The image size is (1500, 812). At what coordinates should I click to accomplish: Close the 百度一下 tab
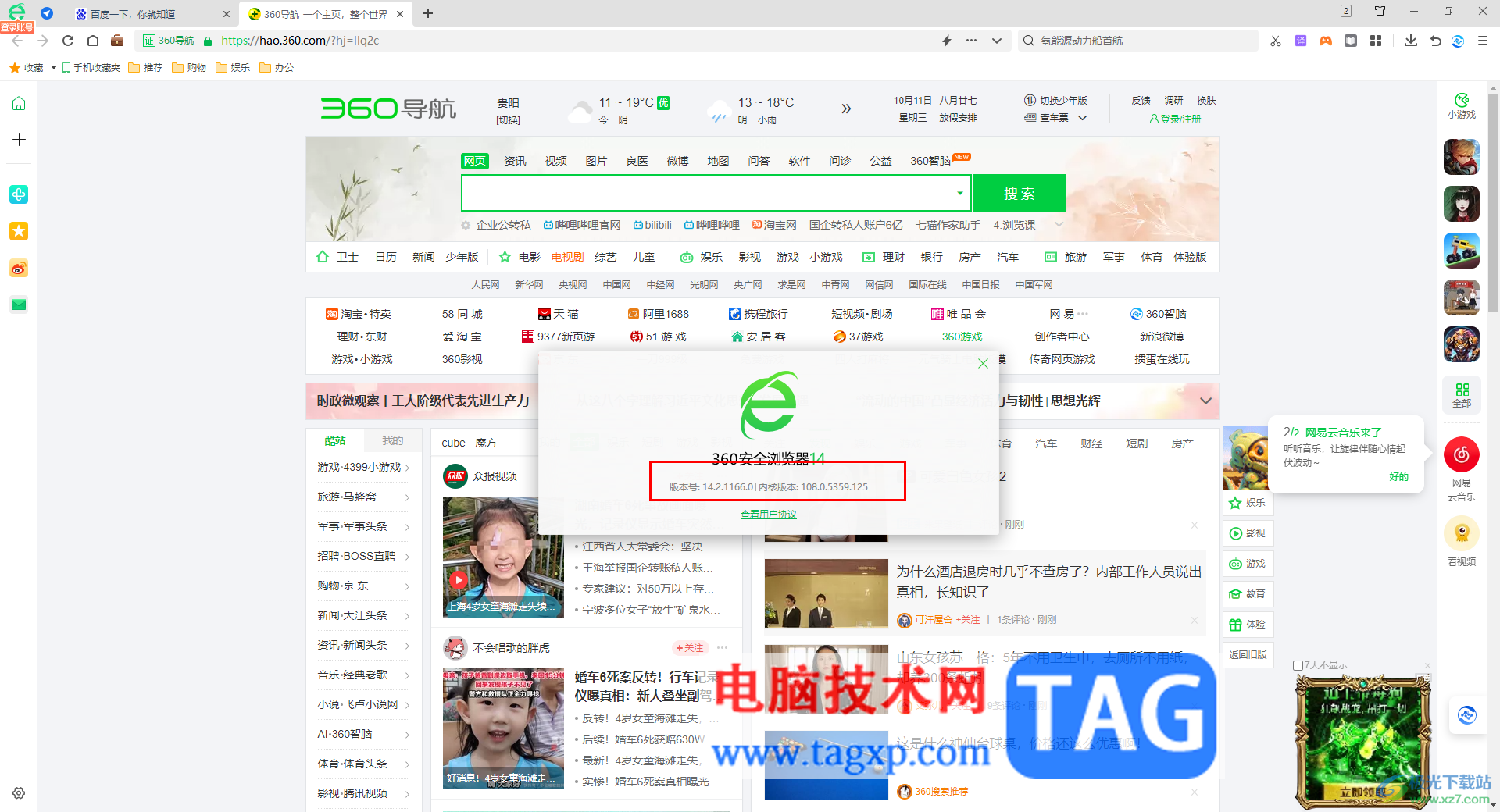[x=226, y=14]
